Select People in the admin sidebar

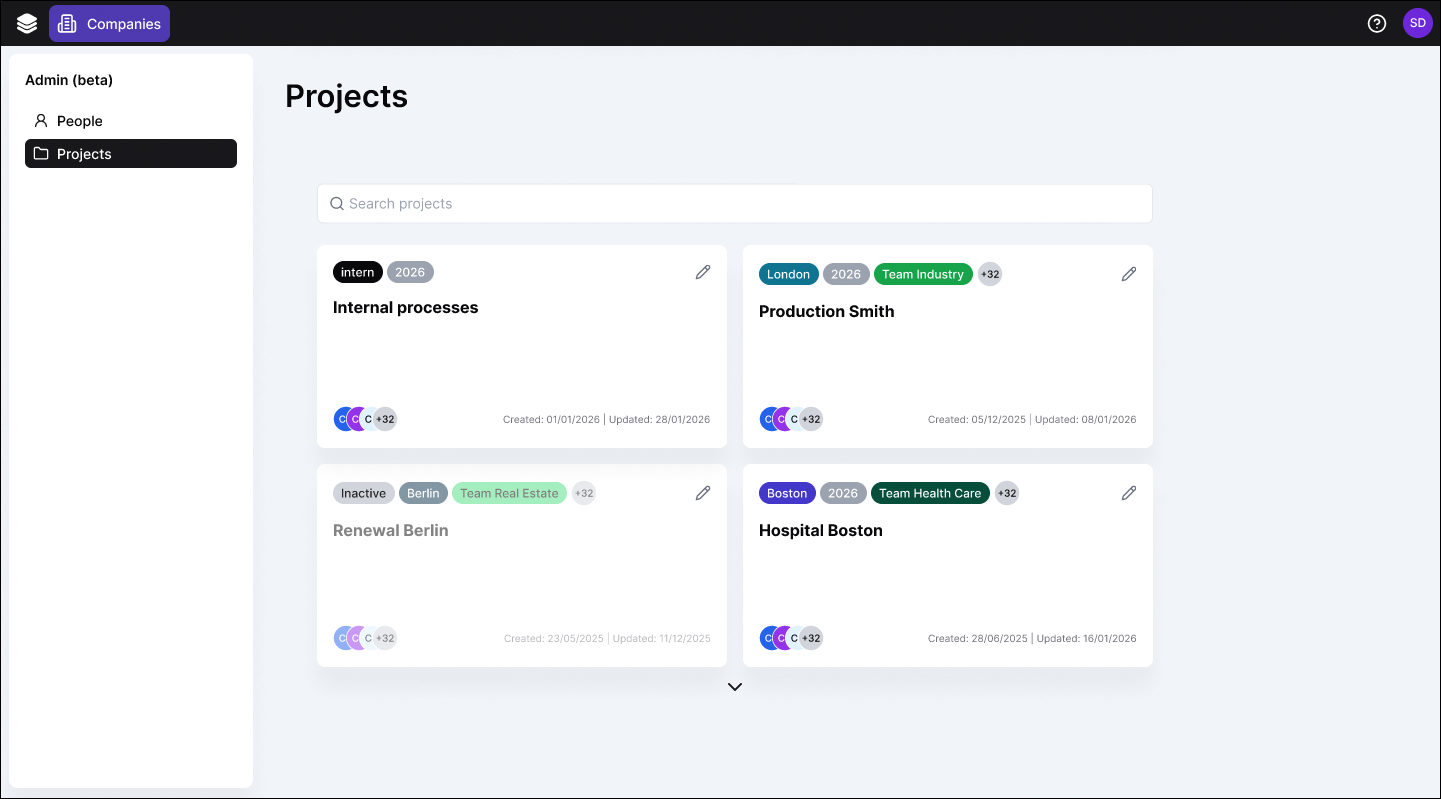[x=80, y=121]
